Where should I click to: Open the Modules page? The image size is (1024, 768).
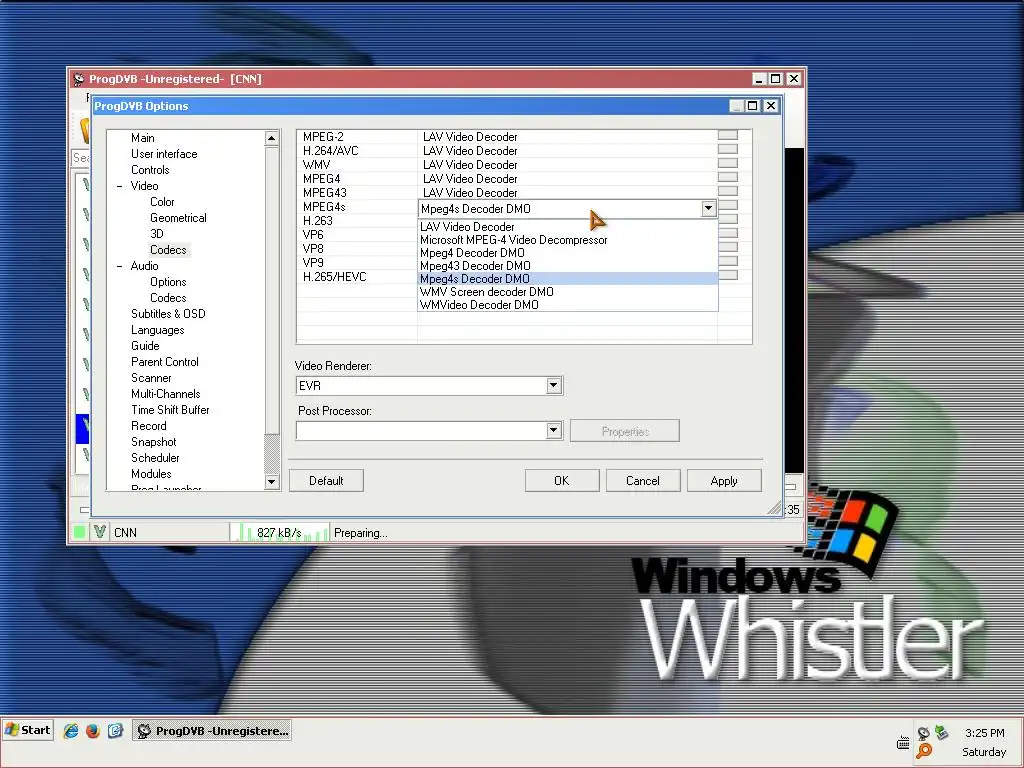point(151,474)
